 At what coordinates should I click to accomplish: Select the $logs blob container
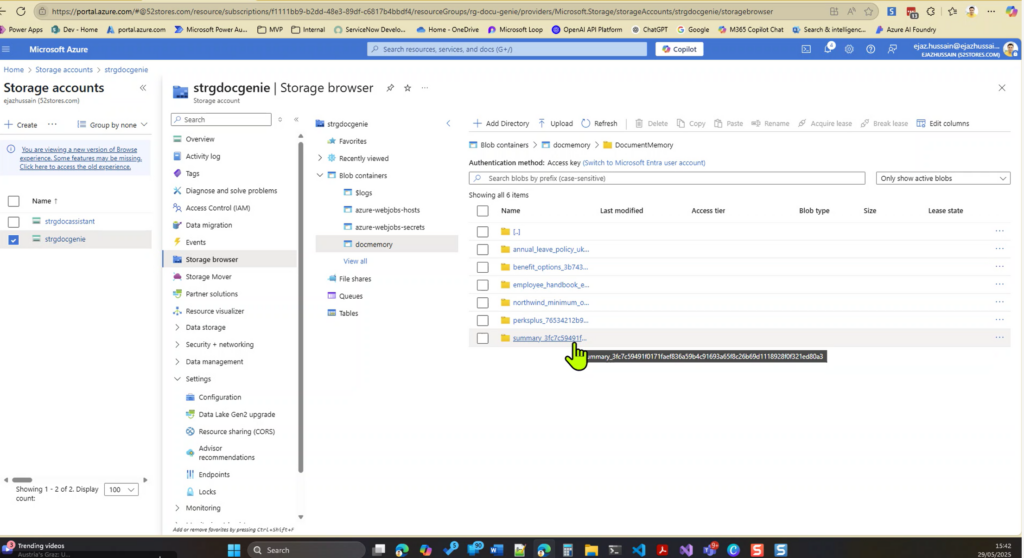pos(363,193)
